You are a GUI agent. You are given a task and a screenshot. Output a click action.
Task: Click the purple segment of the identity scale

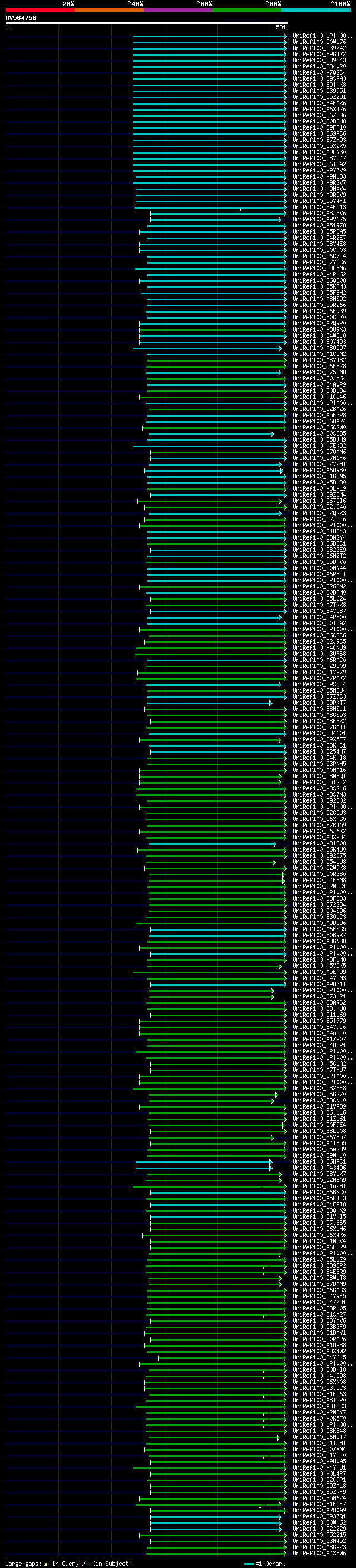point(179,10)
